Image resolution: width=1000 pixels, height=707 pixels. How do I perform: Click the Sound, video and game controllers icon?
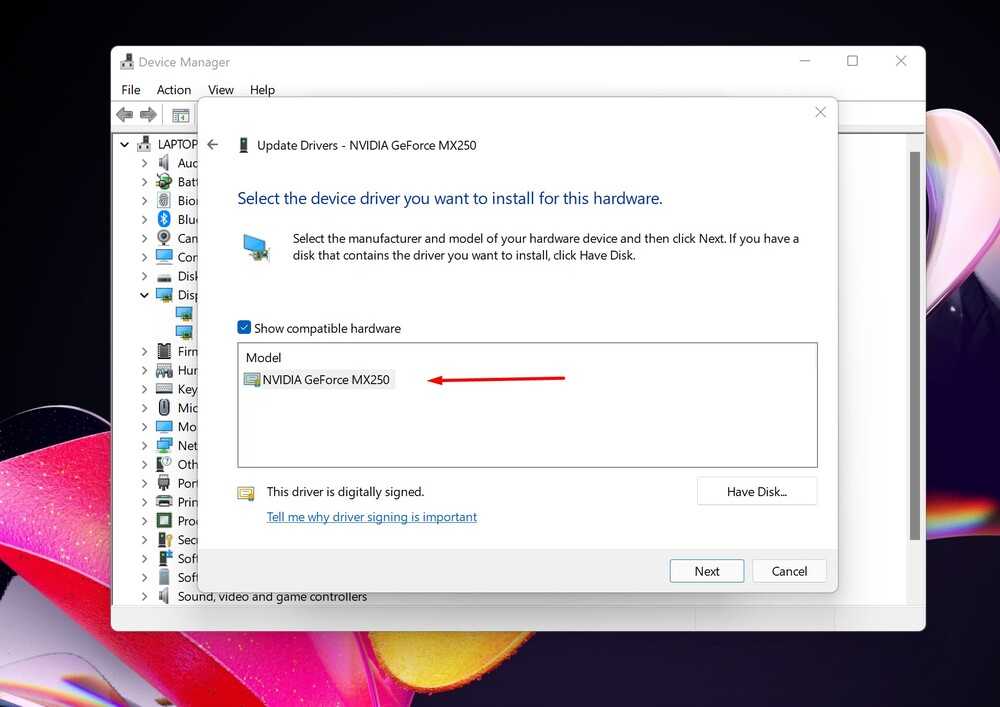(x=164, y=596)
